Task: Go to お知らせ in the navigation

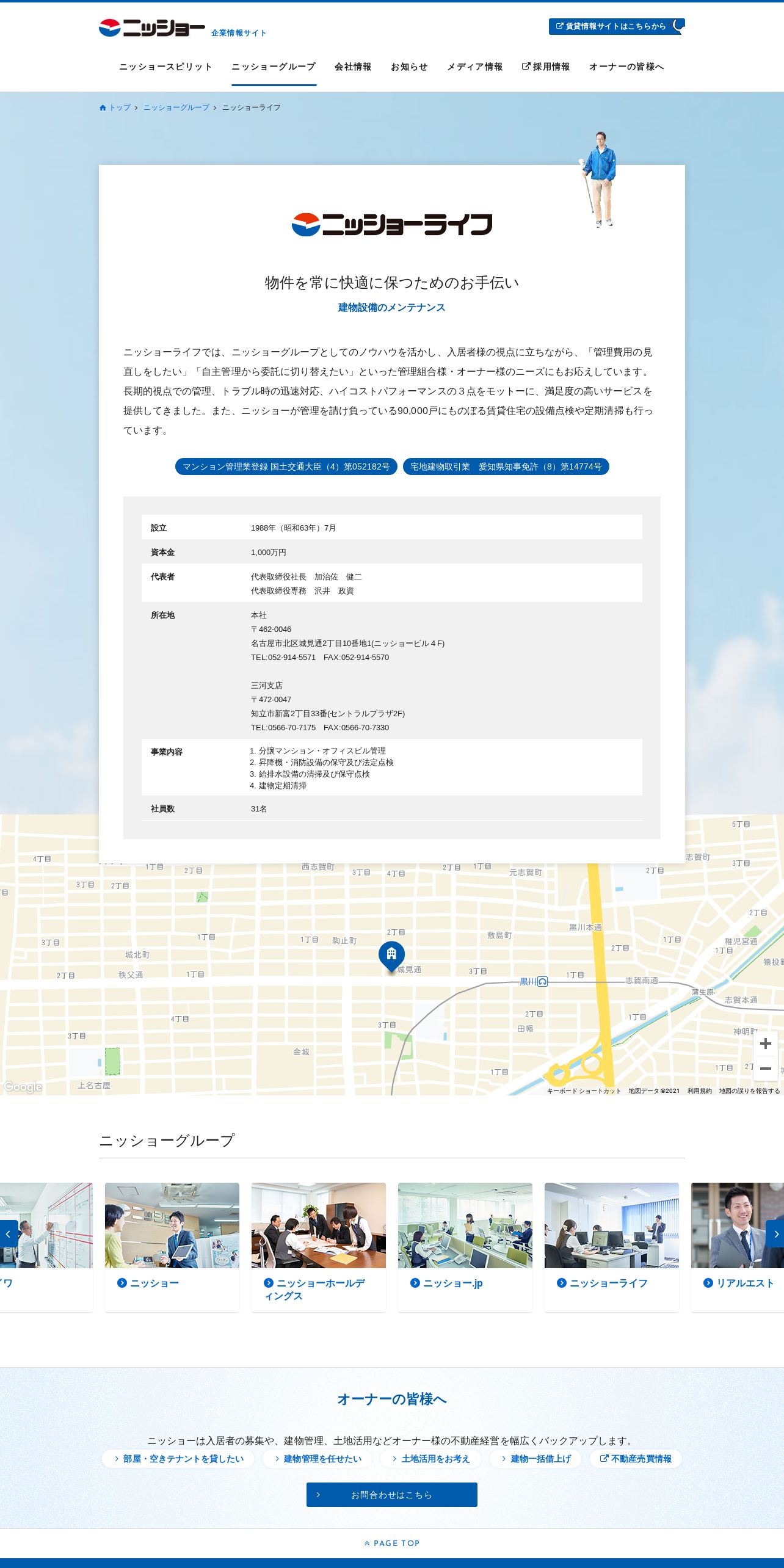Action: pyautogui.click(x=409, y=67)
